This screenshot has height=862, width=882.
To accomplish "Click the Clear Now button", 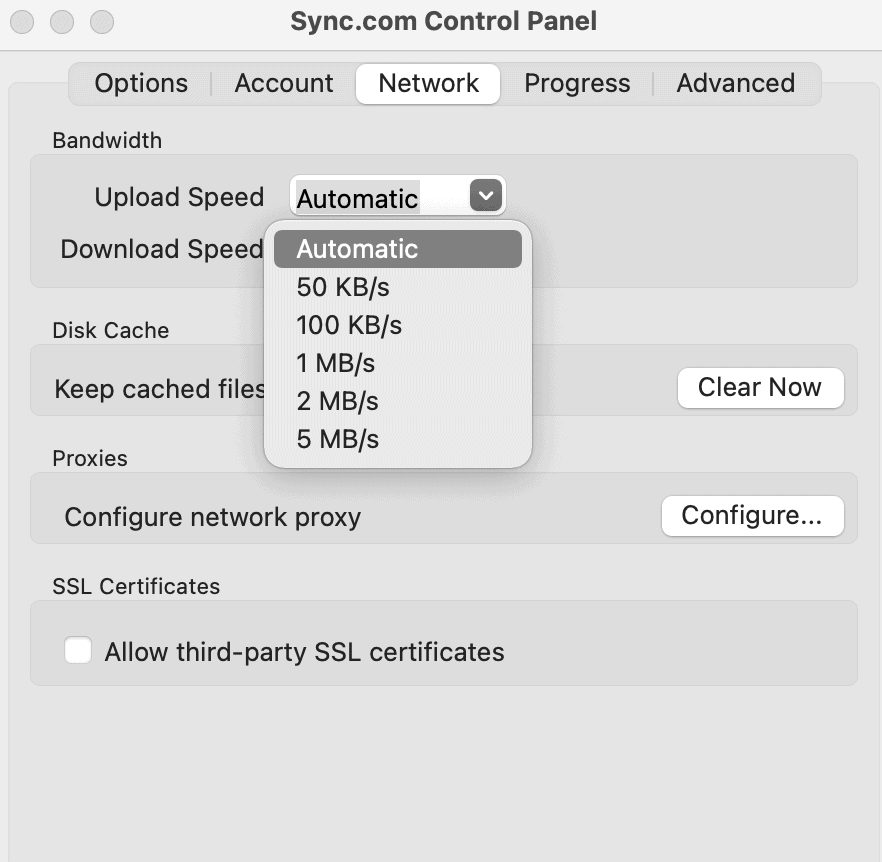I will click(x=760, y=388).
